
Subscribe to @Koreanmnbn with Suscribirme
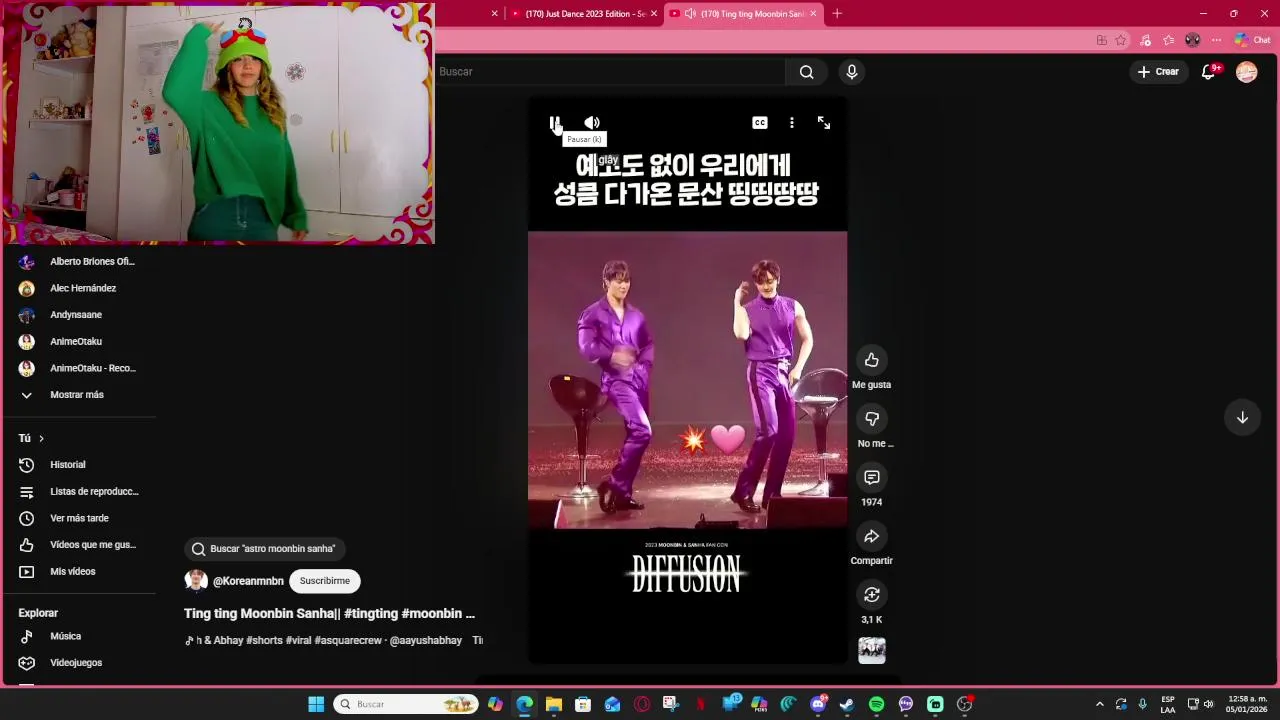[325, 581]
